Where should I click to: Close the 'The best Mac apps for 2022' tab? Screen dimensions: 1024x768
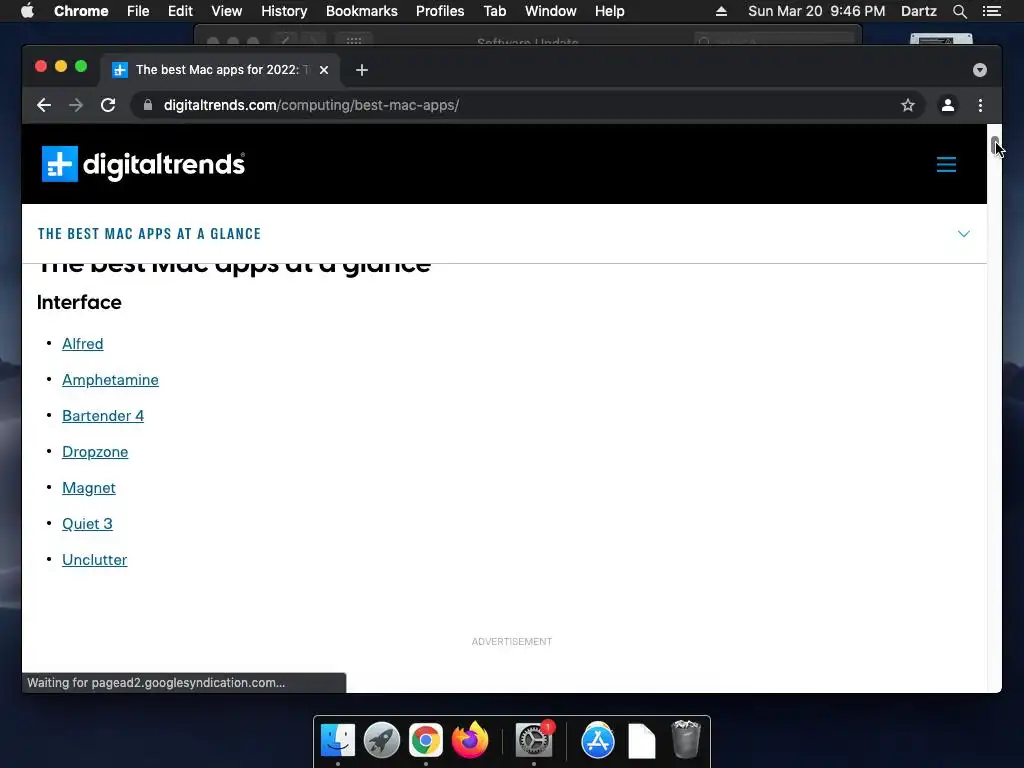[x=324, y=70]
